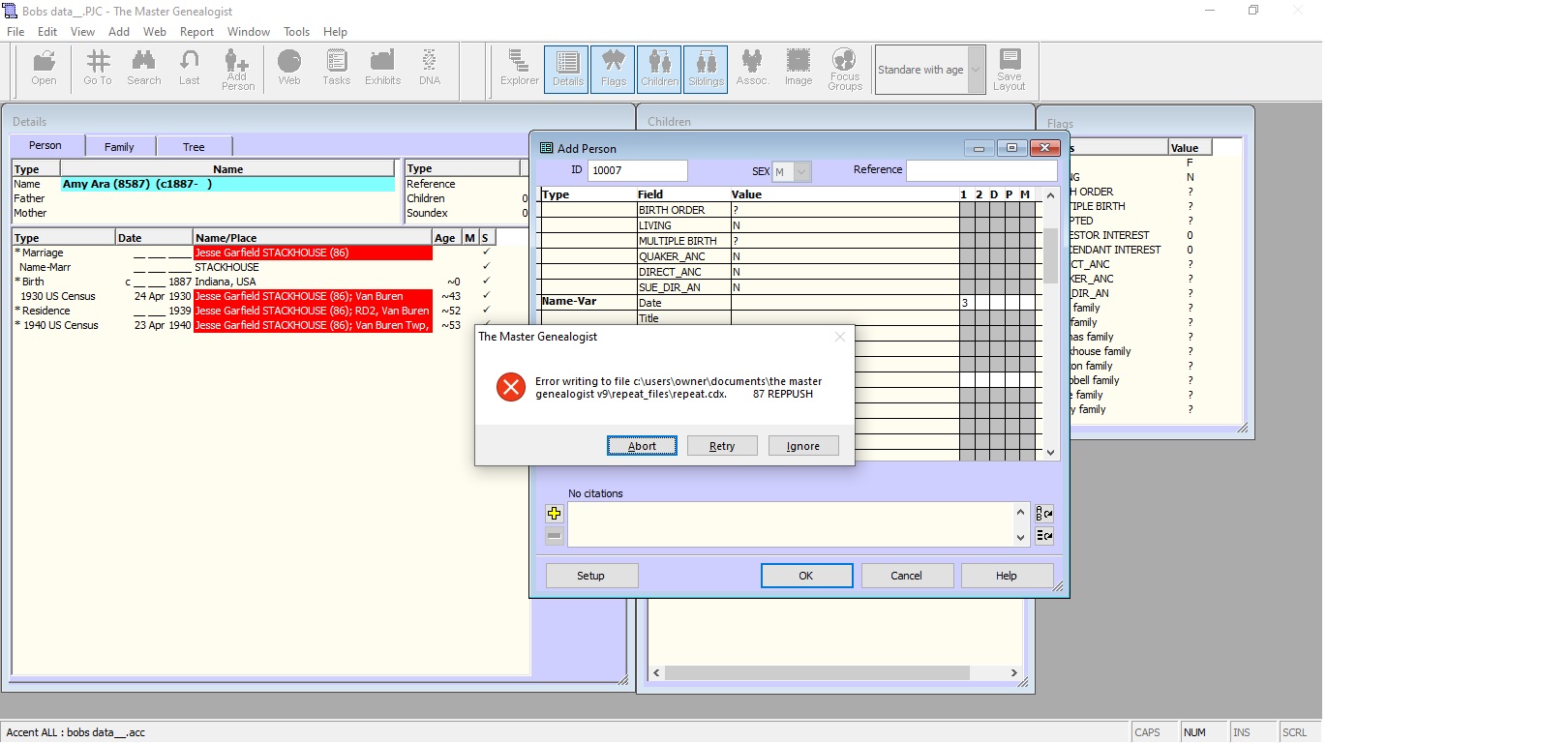Open the Report menu
Viewport: 1568px width, 743px height.
[x=196, y=32]
